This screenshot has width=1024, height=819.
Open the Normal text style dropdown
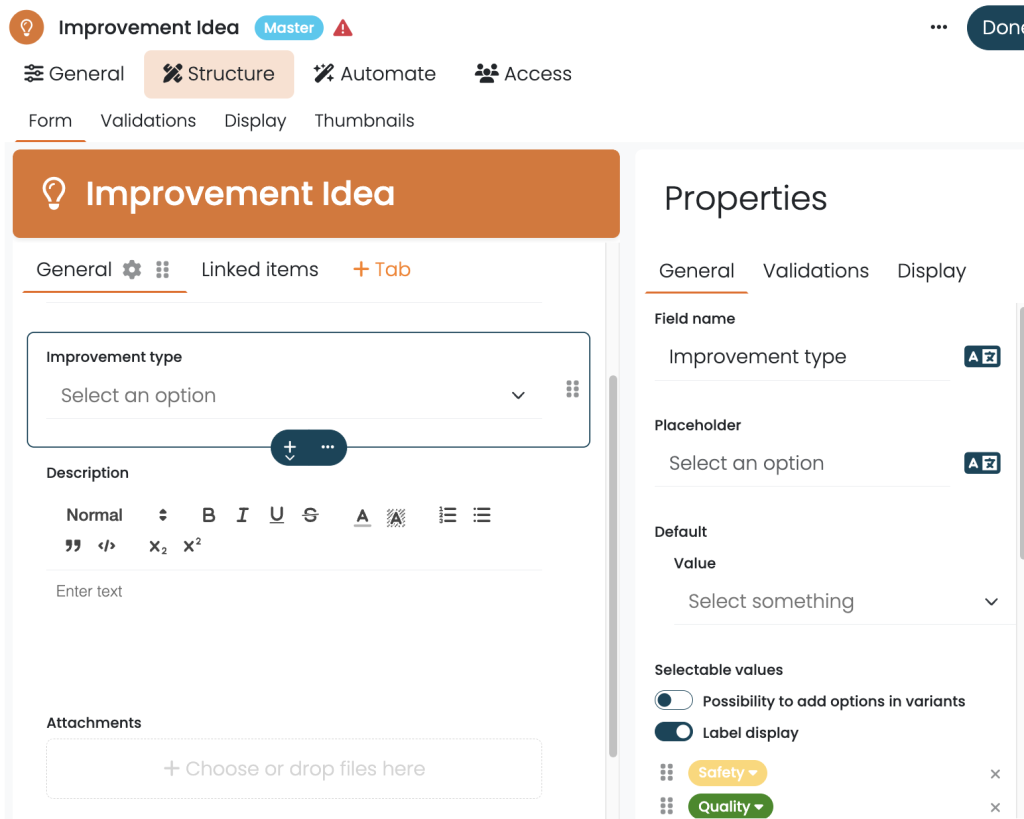coord(116,515)
